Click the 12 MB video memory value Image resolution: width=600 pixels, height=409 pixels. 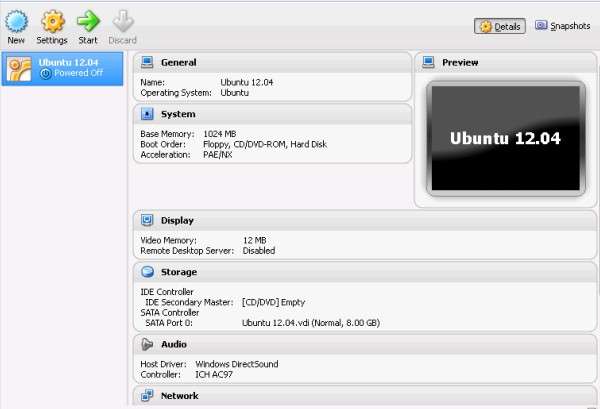(254, 240)
